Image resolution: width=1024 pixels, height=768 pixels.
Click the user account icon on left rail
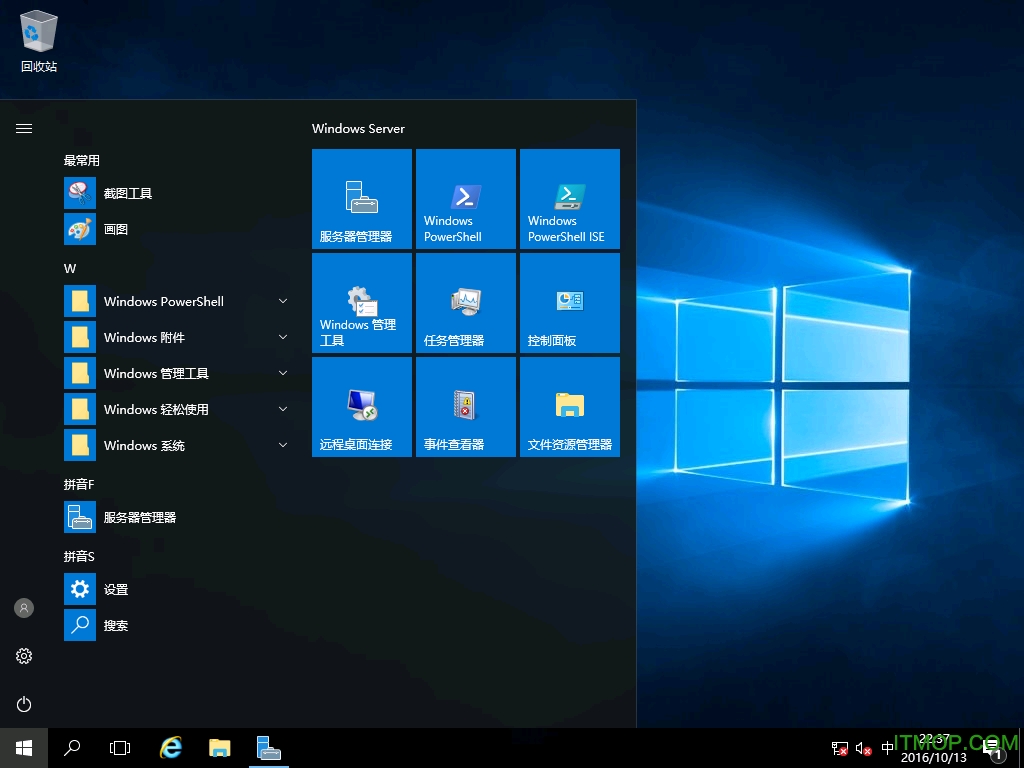[x=23, y=607]
